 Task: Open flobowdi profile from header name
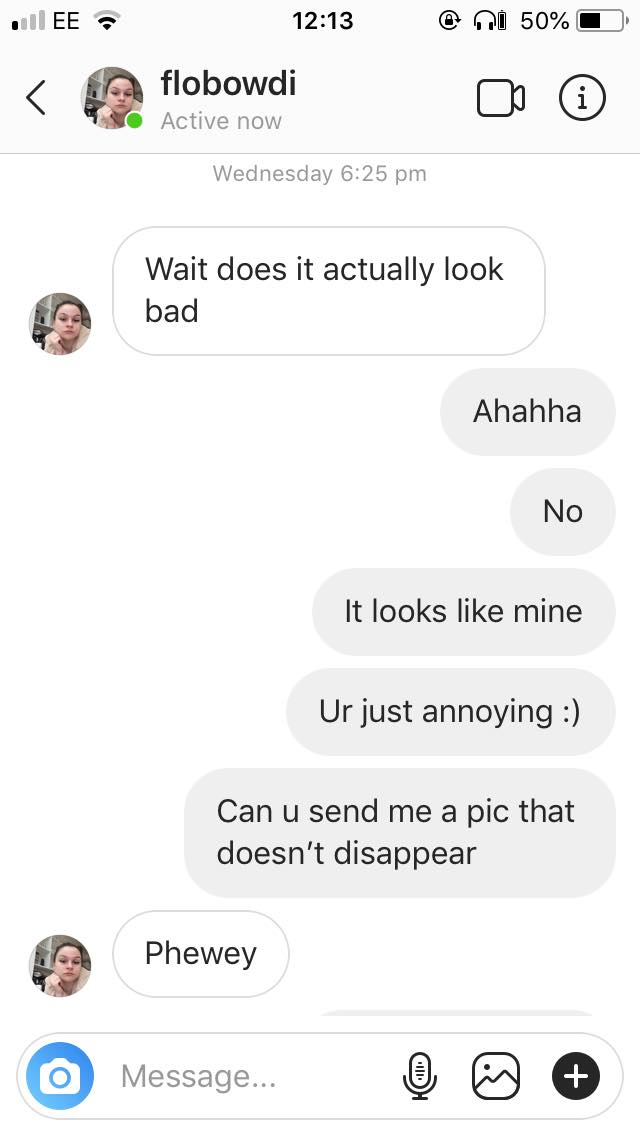(x=228, y=83)
